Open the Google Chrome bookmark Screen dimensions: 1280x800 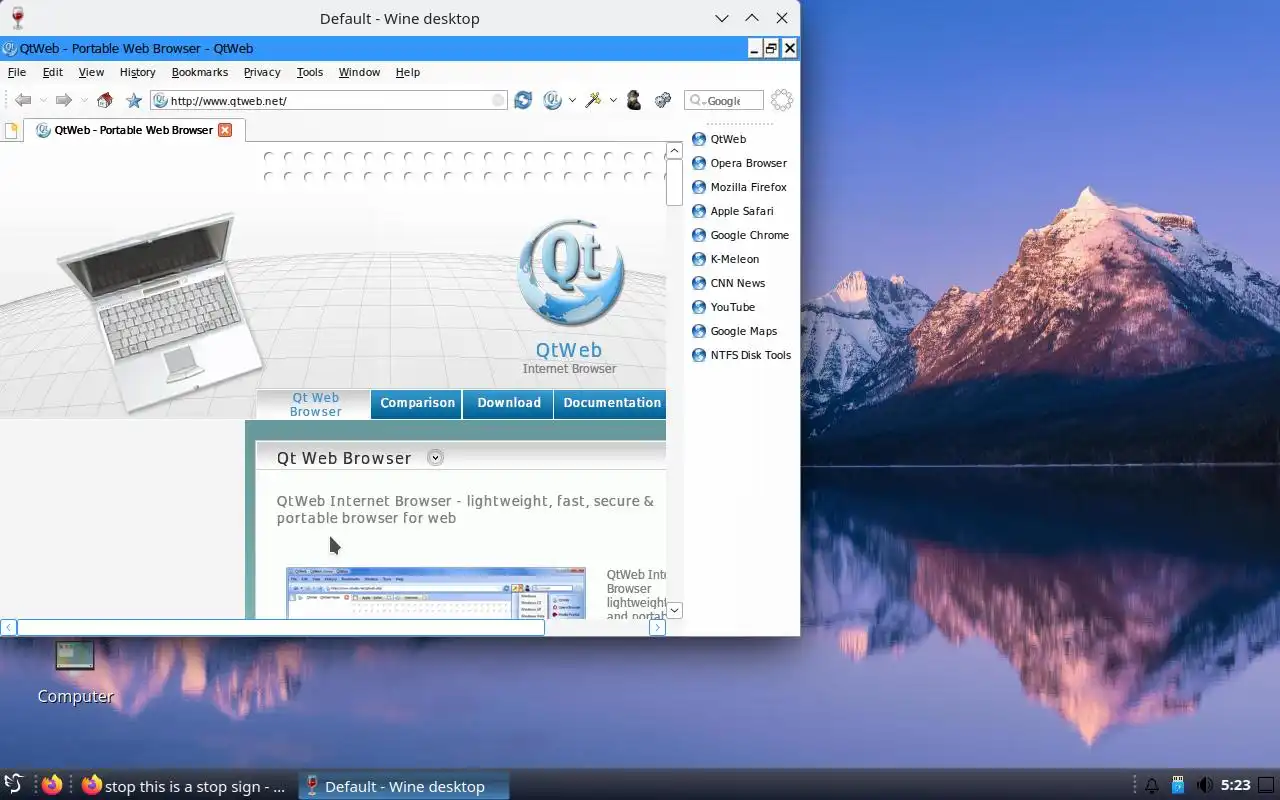741,235
